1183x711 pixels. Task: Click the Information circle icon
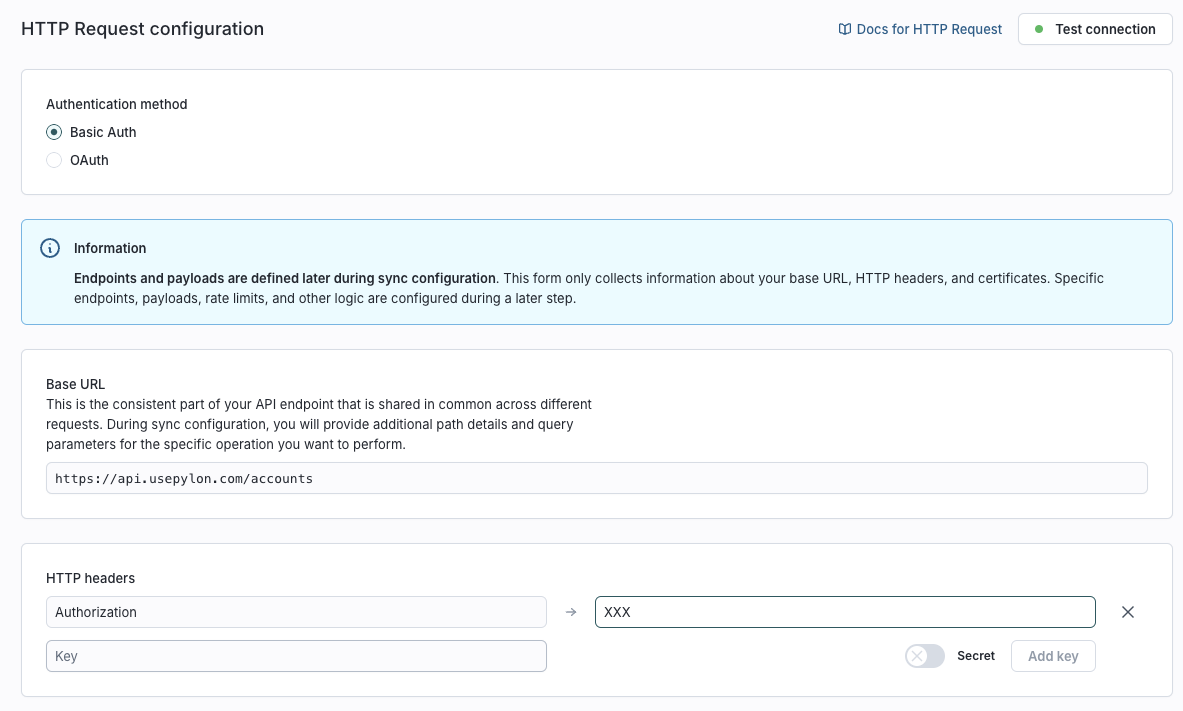[x=50, y=248]
